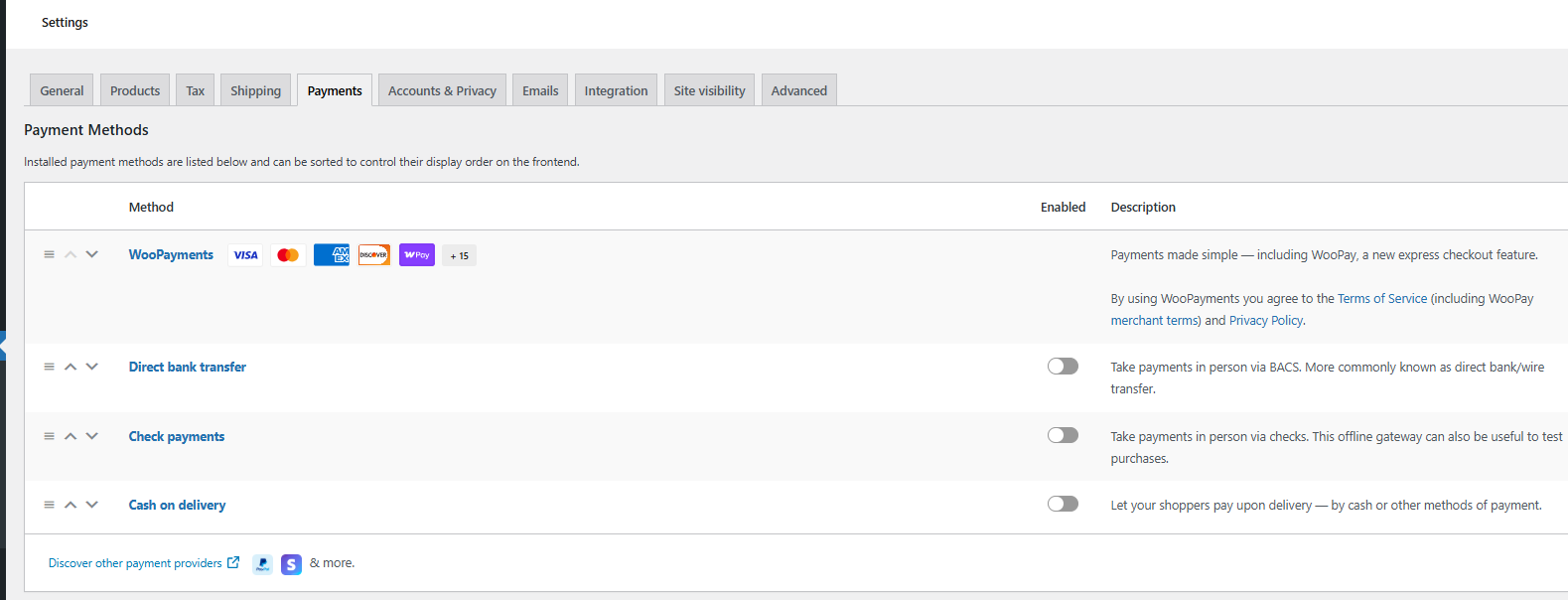The image size is (1568, 600).
Task: Open the Terms of Service link
Action: [1381, 298]
